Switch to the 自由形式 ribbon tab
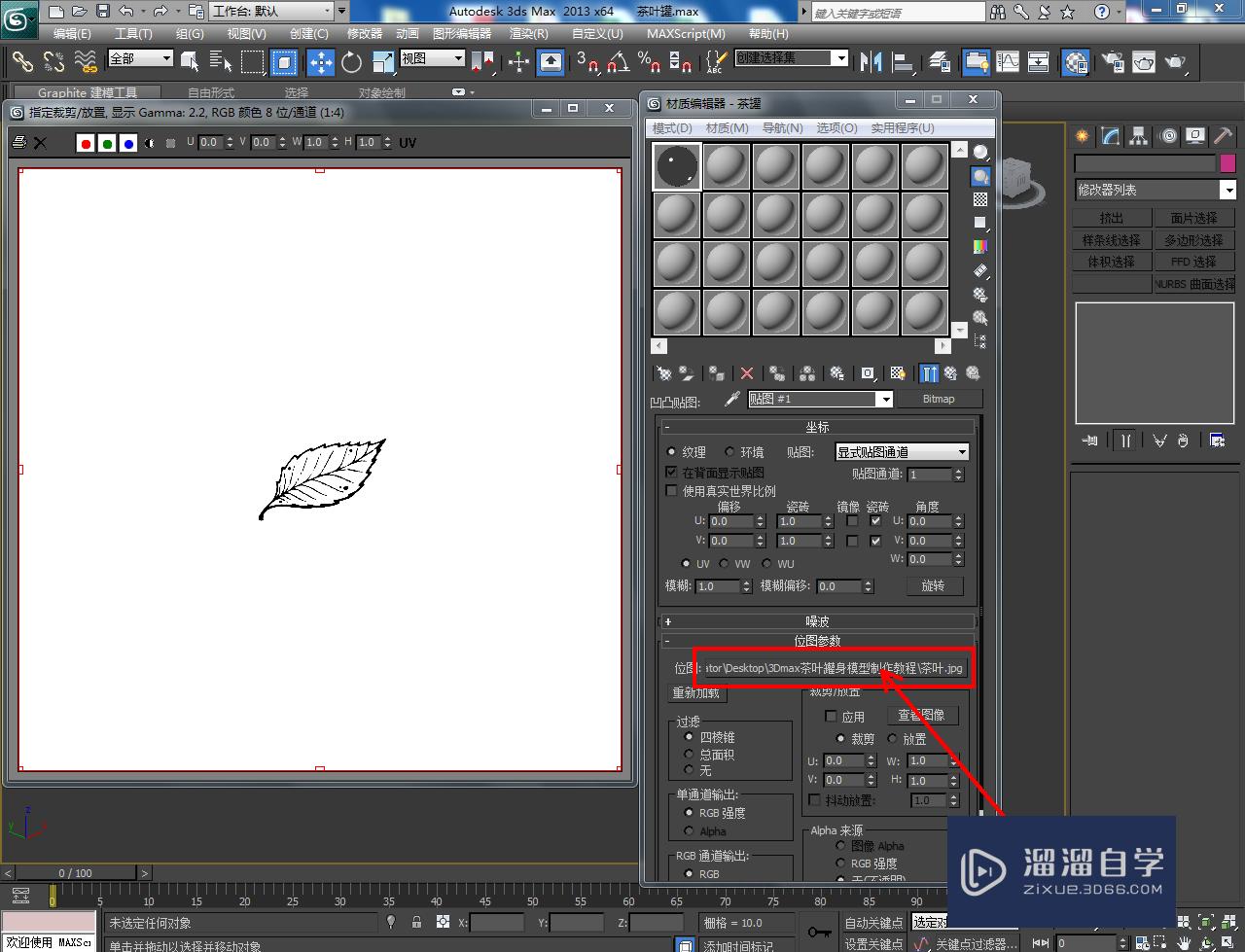This screenshot has height=952, width=1245. pos(211,93)
